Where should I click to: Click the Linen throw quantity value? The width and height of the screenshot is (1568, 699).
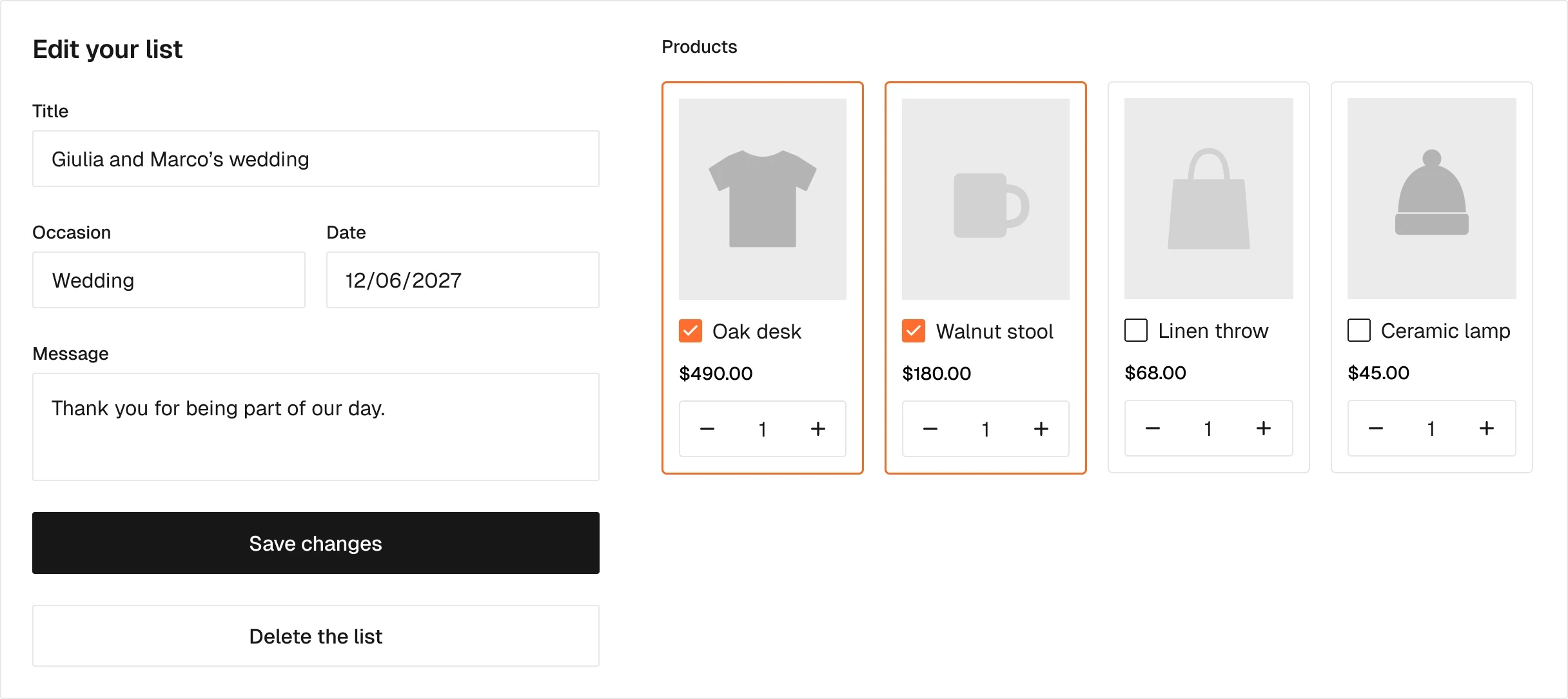pos(1208,429)
